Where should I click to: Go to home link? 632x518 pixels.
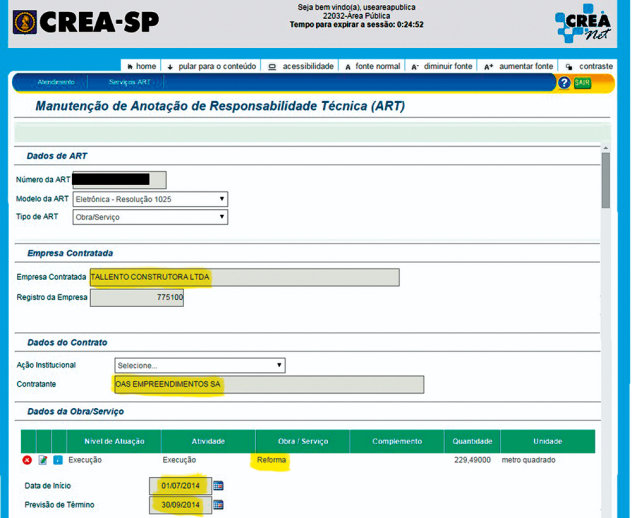point(139,66)
